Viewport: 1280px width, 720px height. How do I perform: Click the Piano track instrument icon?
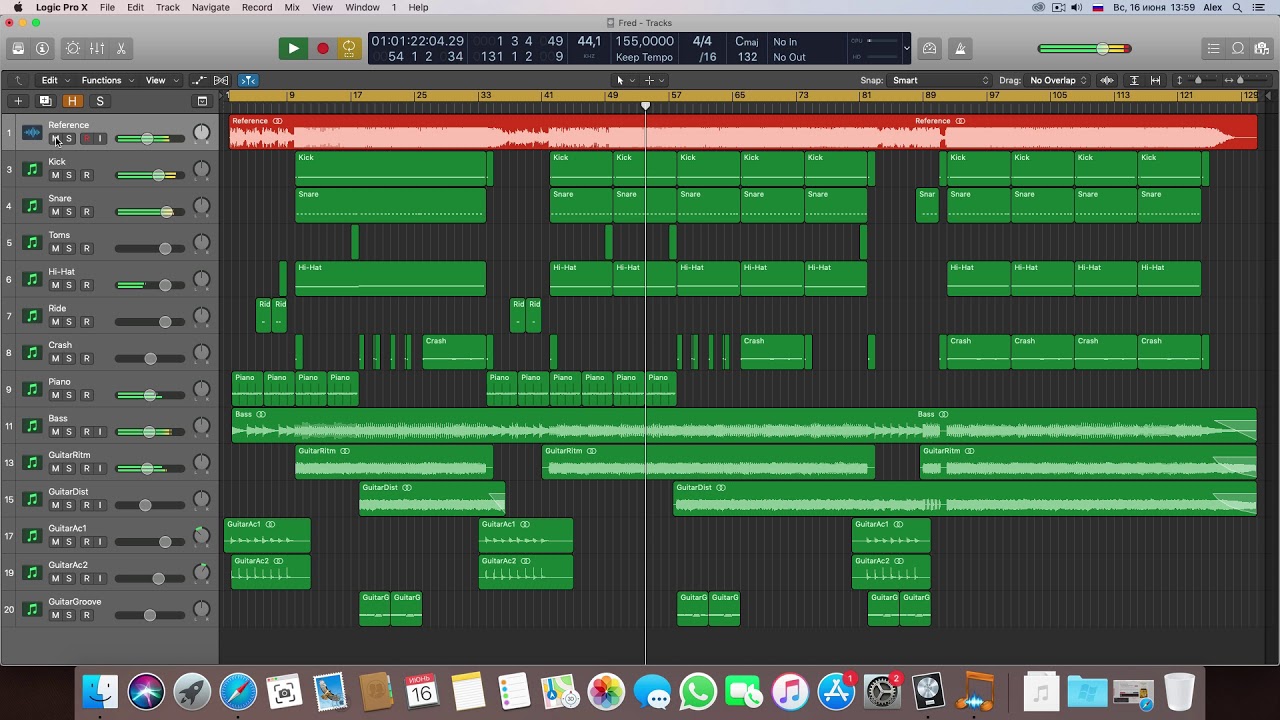pyautogui.click(x=32, y=389)
